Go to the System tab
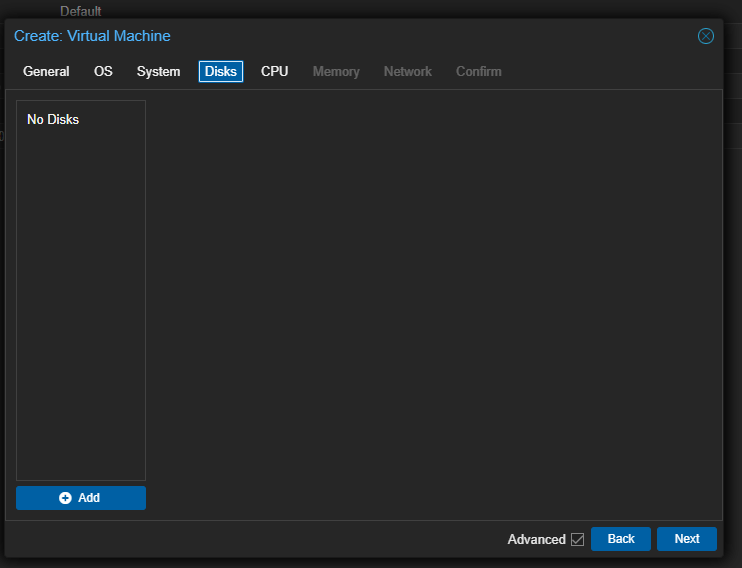 tap(158, 72)
